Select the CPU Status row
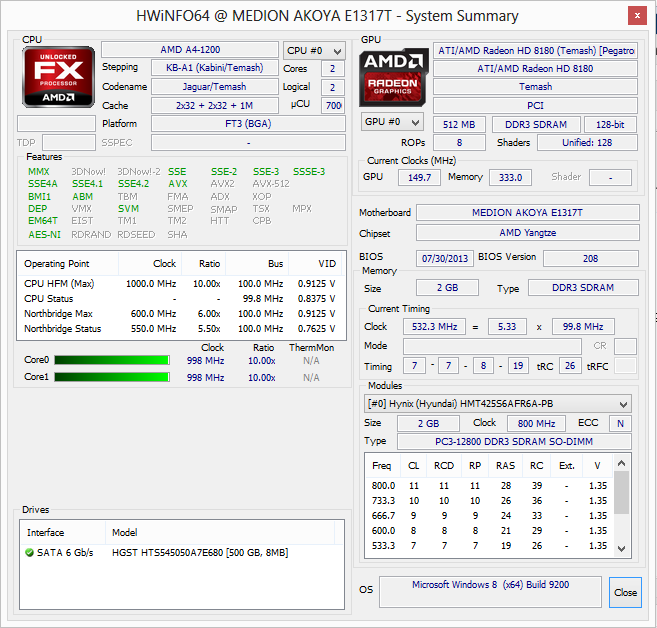 coord(181,299)
